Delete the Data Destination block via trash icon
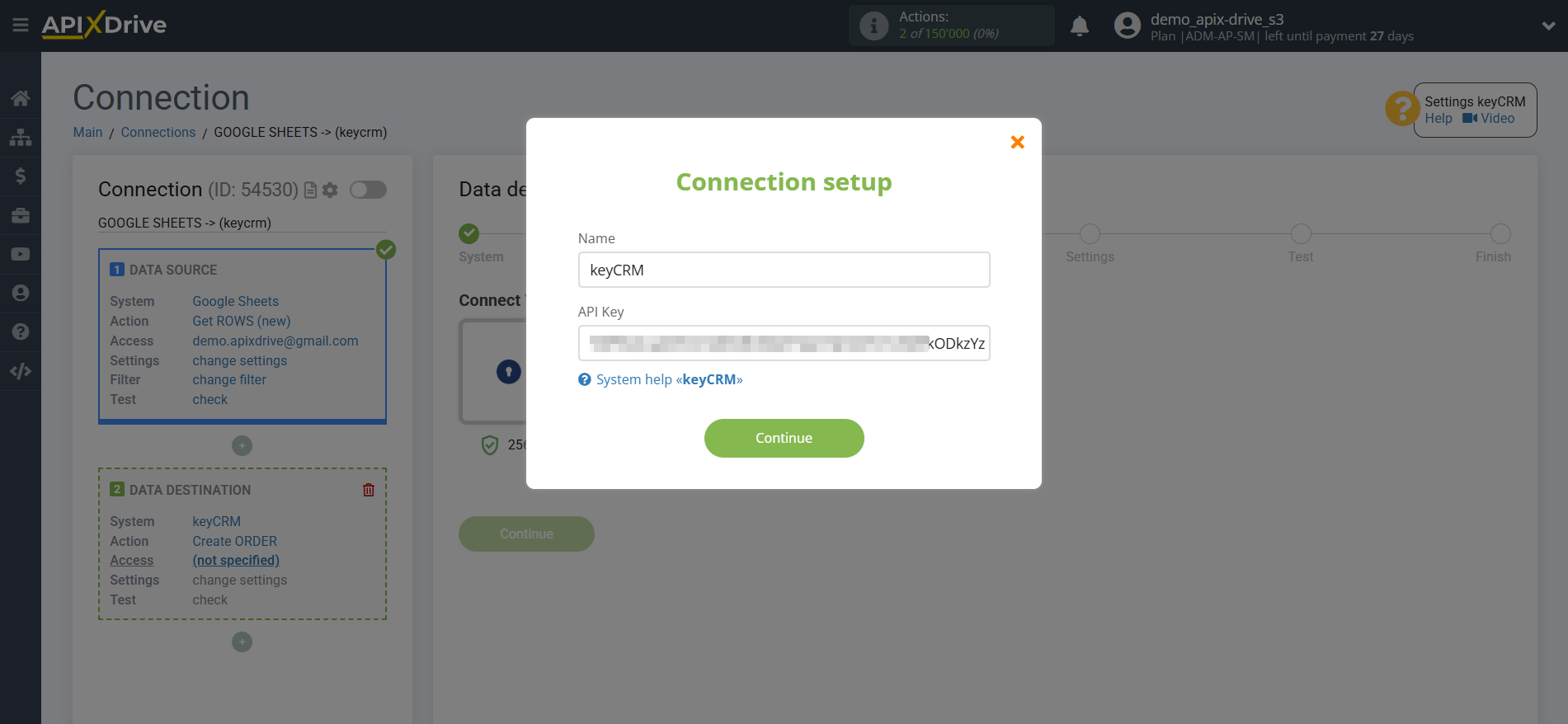This screenshot has width=1568, height=724. click(x=369, y=490)
